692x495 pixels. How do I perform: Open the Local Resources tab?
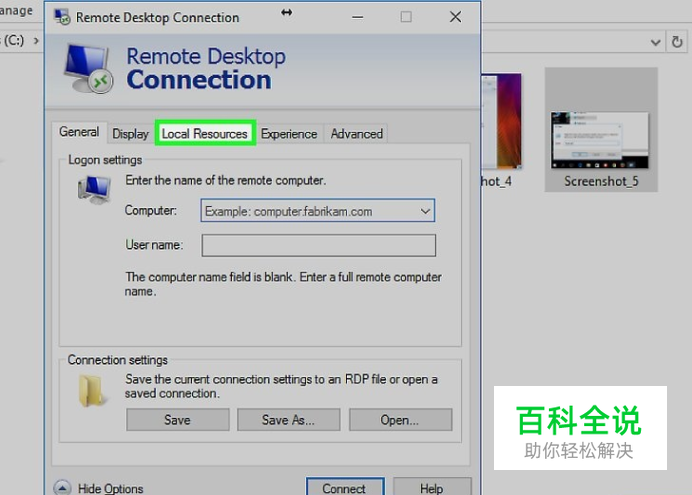click(x=205, y=133)
